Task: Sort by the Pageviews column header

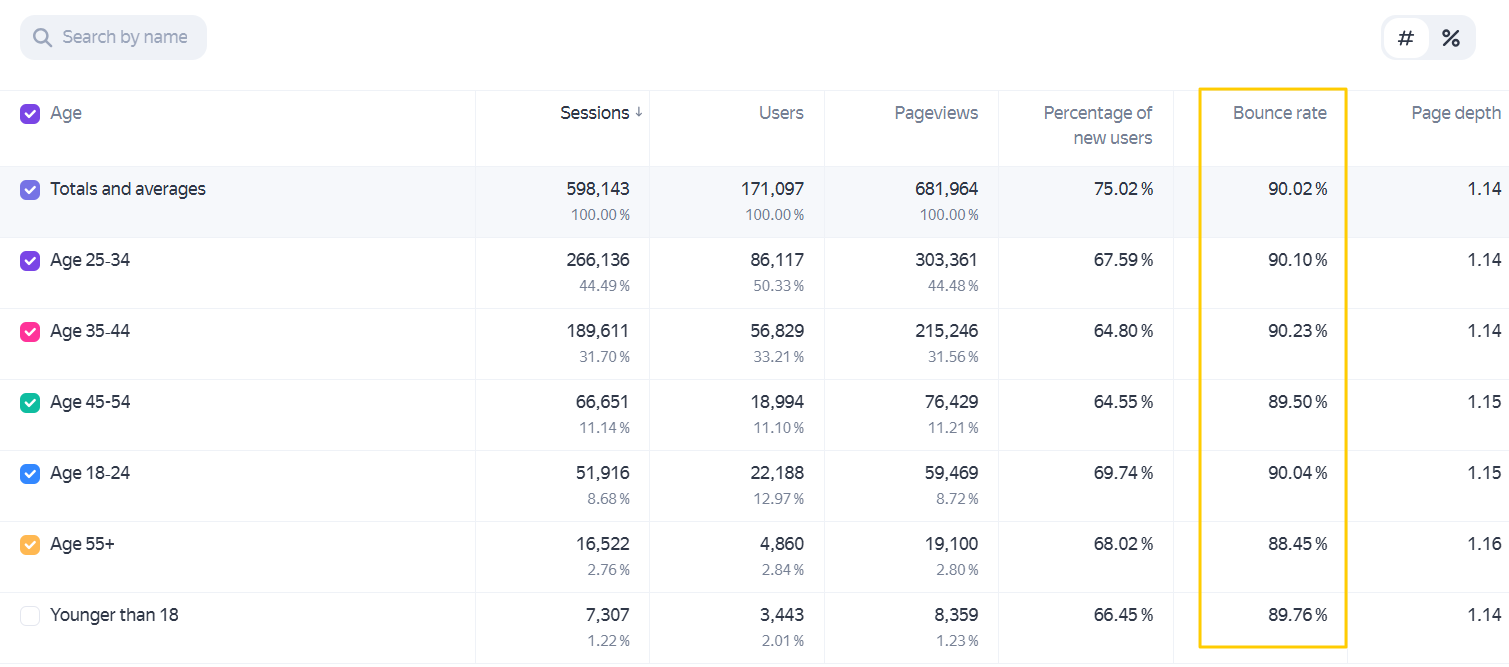Action: point(936,113)
